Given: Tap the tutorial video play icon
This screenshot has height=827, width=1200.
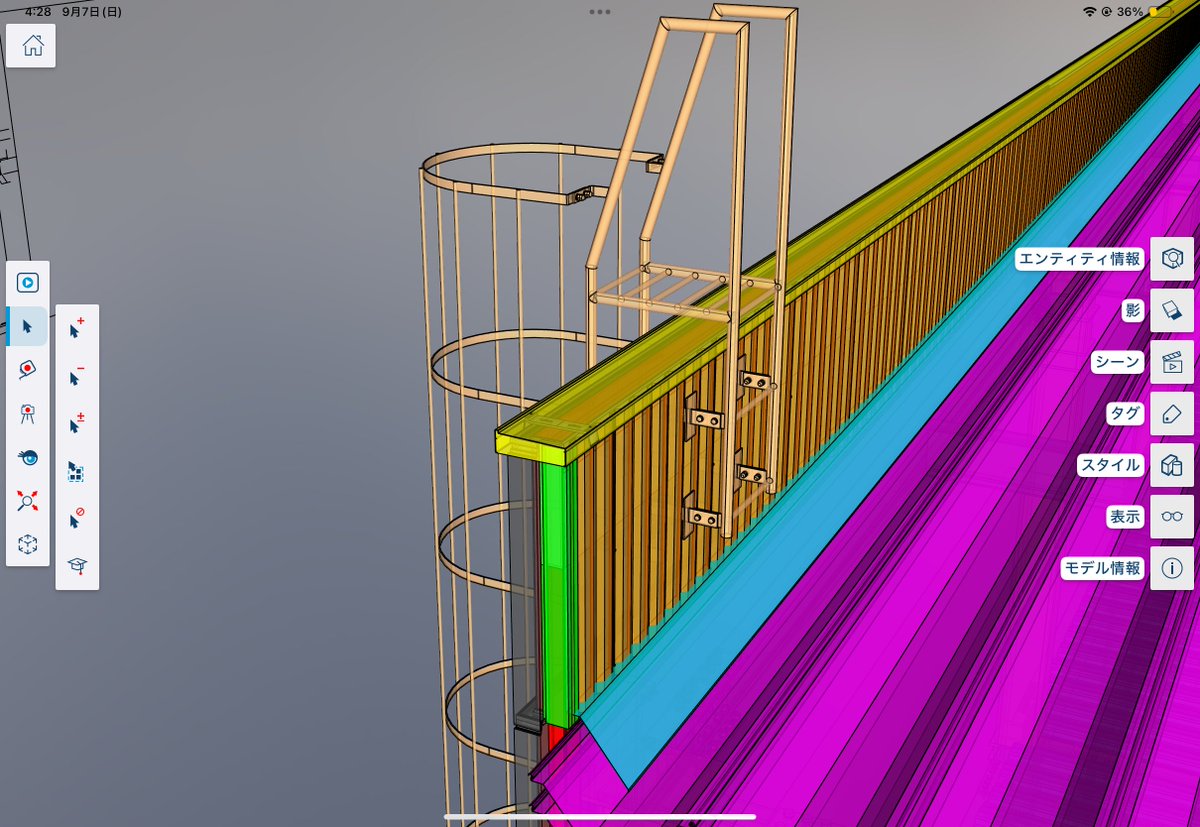Looking at the screenshot, I should click(27, 281).
